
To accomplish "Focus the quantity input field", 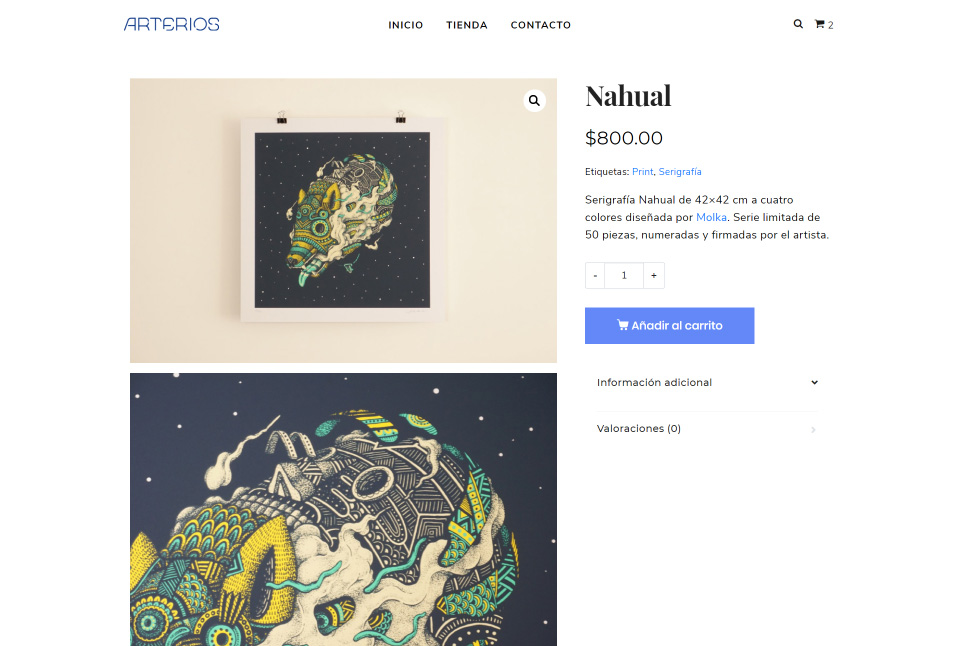I will pos(624,276).
